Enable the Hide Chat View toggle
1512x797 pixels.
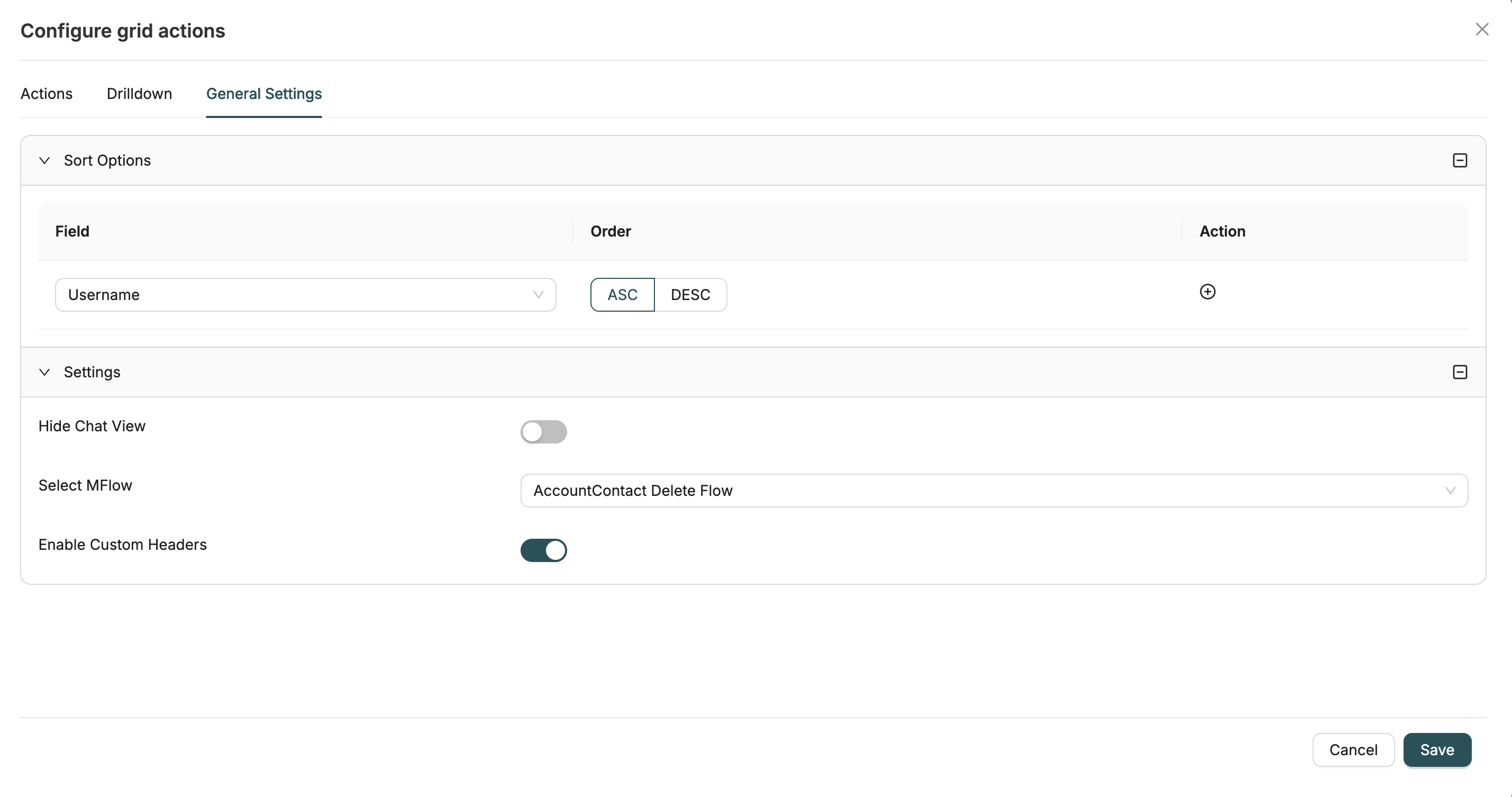point(543,432)
